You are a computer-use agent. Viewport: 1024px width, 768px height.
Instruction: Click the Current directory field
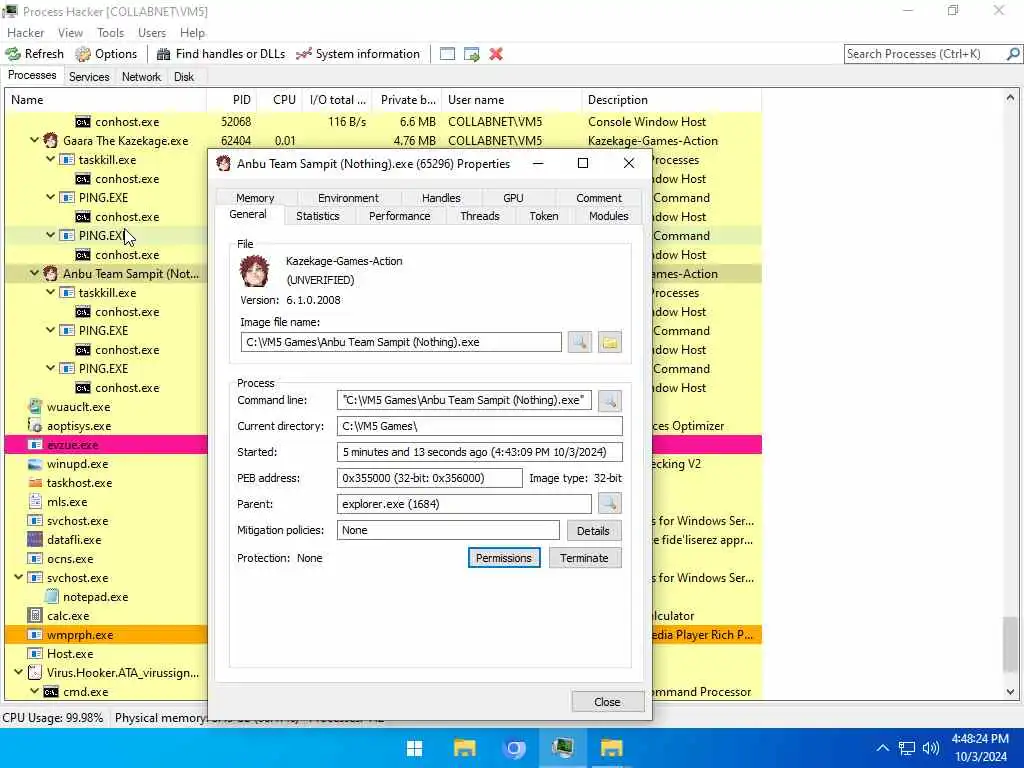479,426
